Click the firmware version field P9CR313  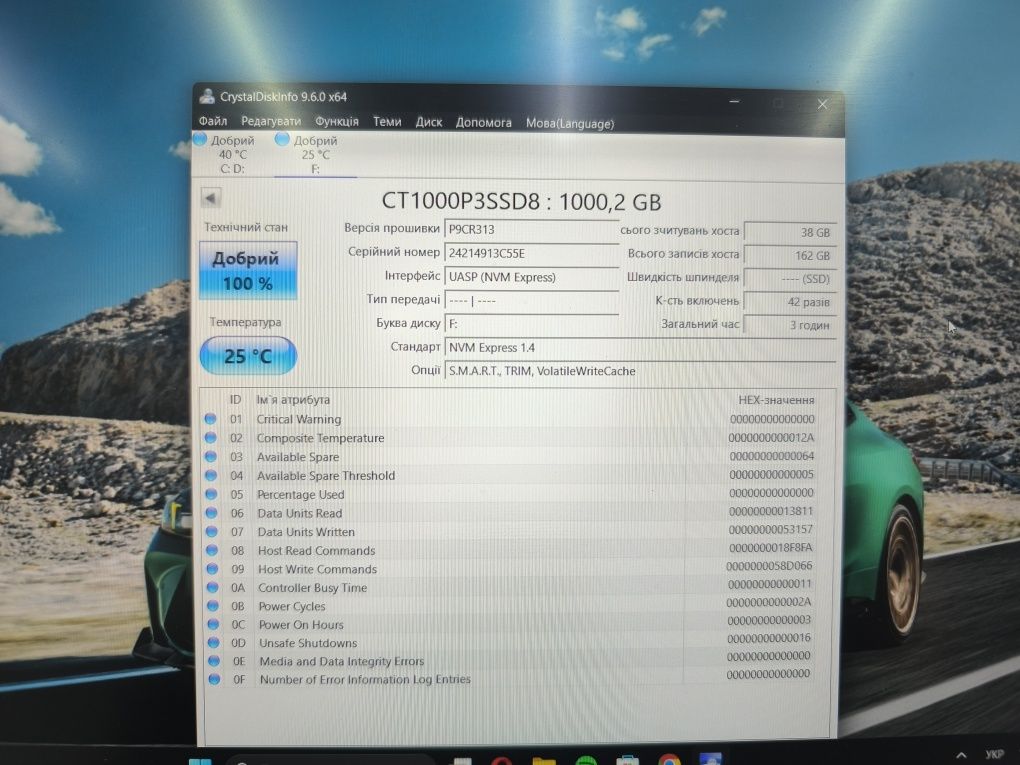pyautogui.click(x=531, y=230)
